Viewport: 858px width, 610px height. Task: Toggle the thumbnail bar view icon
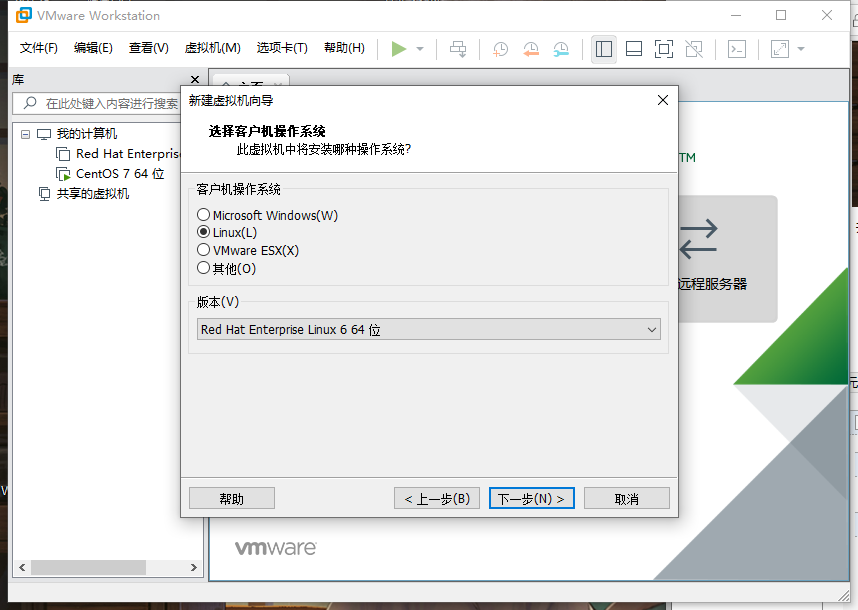point(634,49)
